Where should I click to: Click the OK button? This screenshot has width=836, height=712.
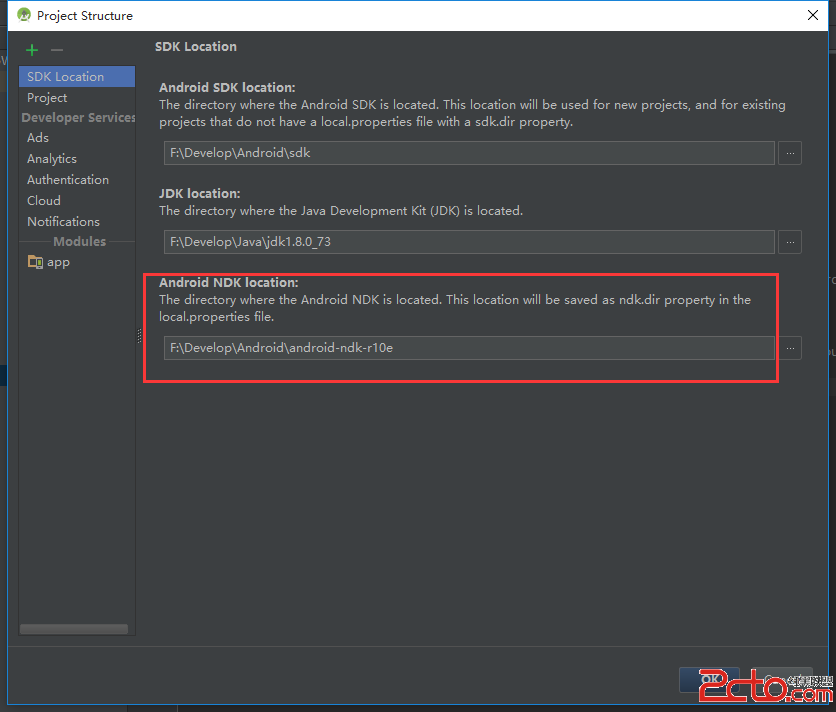coord(709,679)
